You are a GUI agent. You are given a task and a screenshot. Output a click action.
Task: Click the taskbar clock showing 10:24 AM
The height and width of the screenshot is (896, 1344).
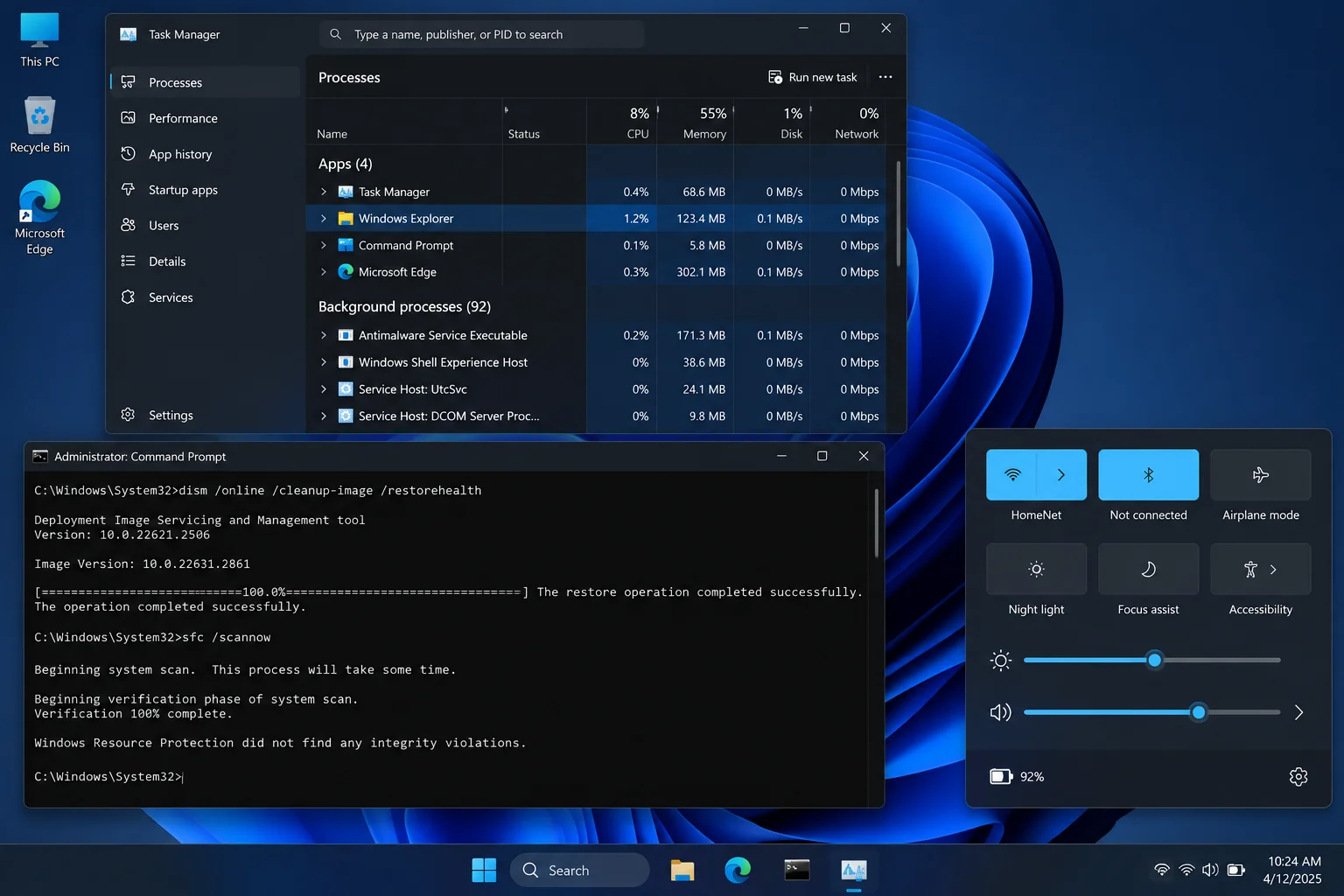(1293, 870)
